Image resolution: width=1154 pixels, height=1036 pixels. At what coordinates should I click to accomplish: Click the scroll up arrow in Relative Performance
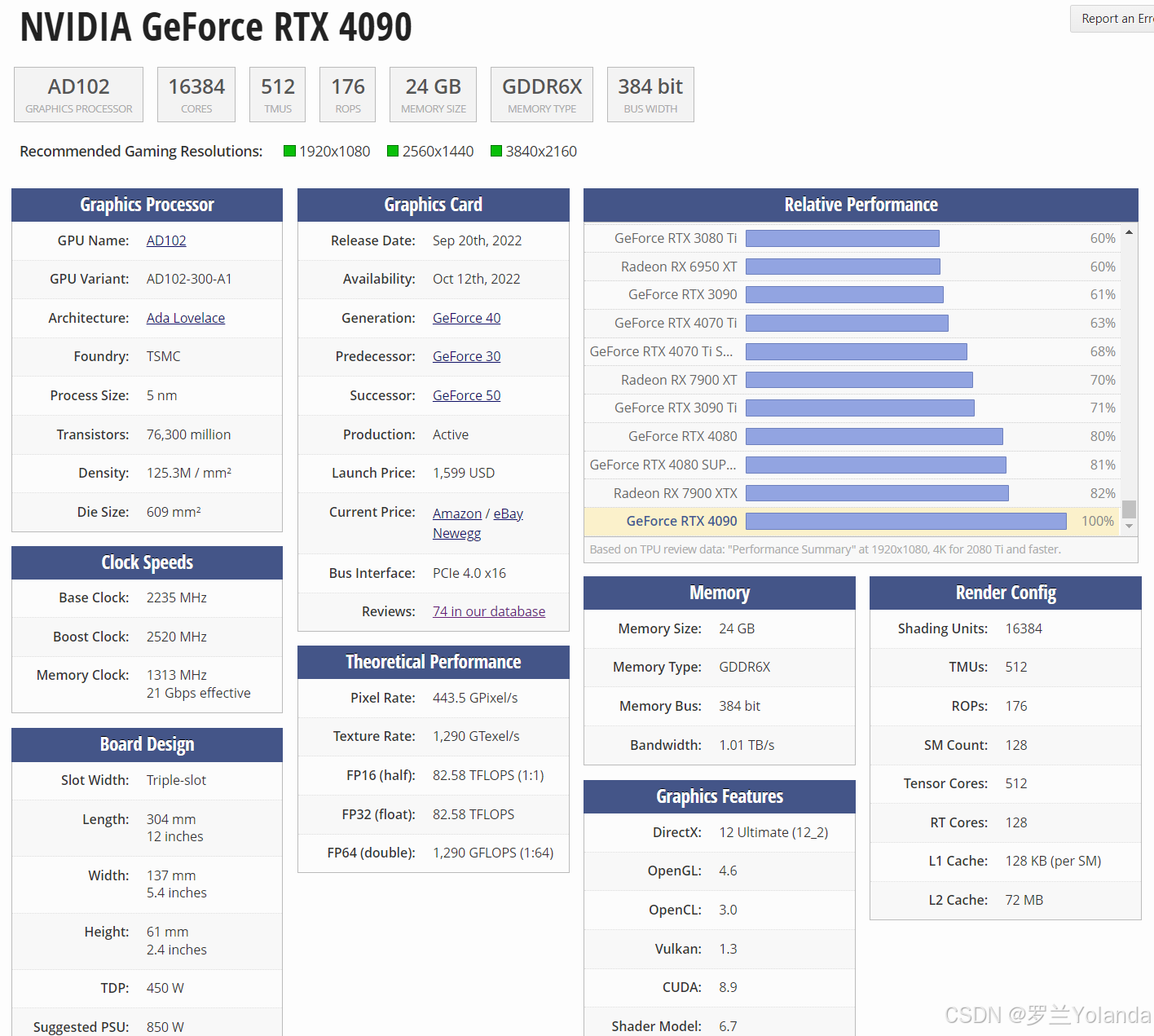click(1129, 232)
